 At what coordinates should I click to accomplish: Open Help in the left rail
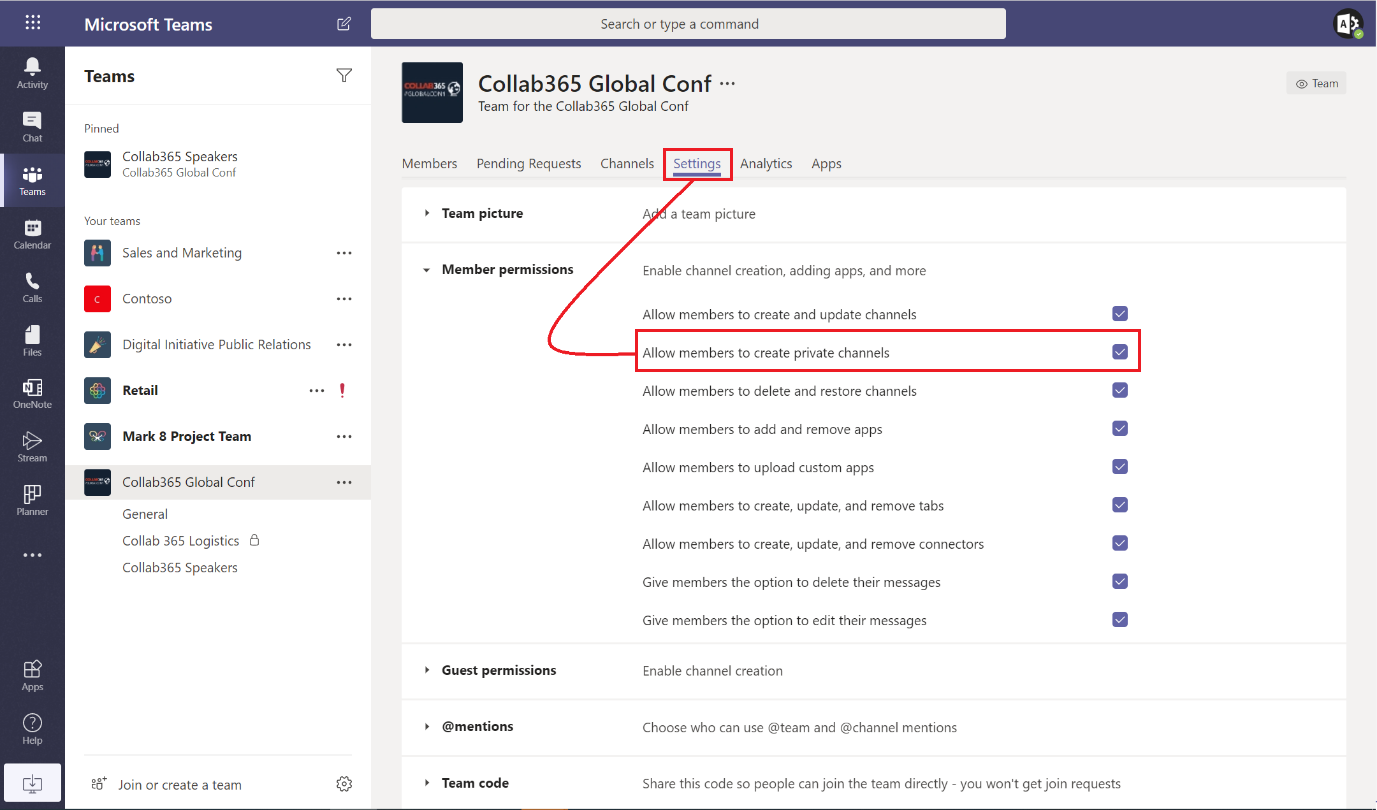32,729
